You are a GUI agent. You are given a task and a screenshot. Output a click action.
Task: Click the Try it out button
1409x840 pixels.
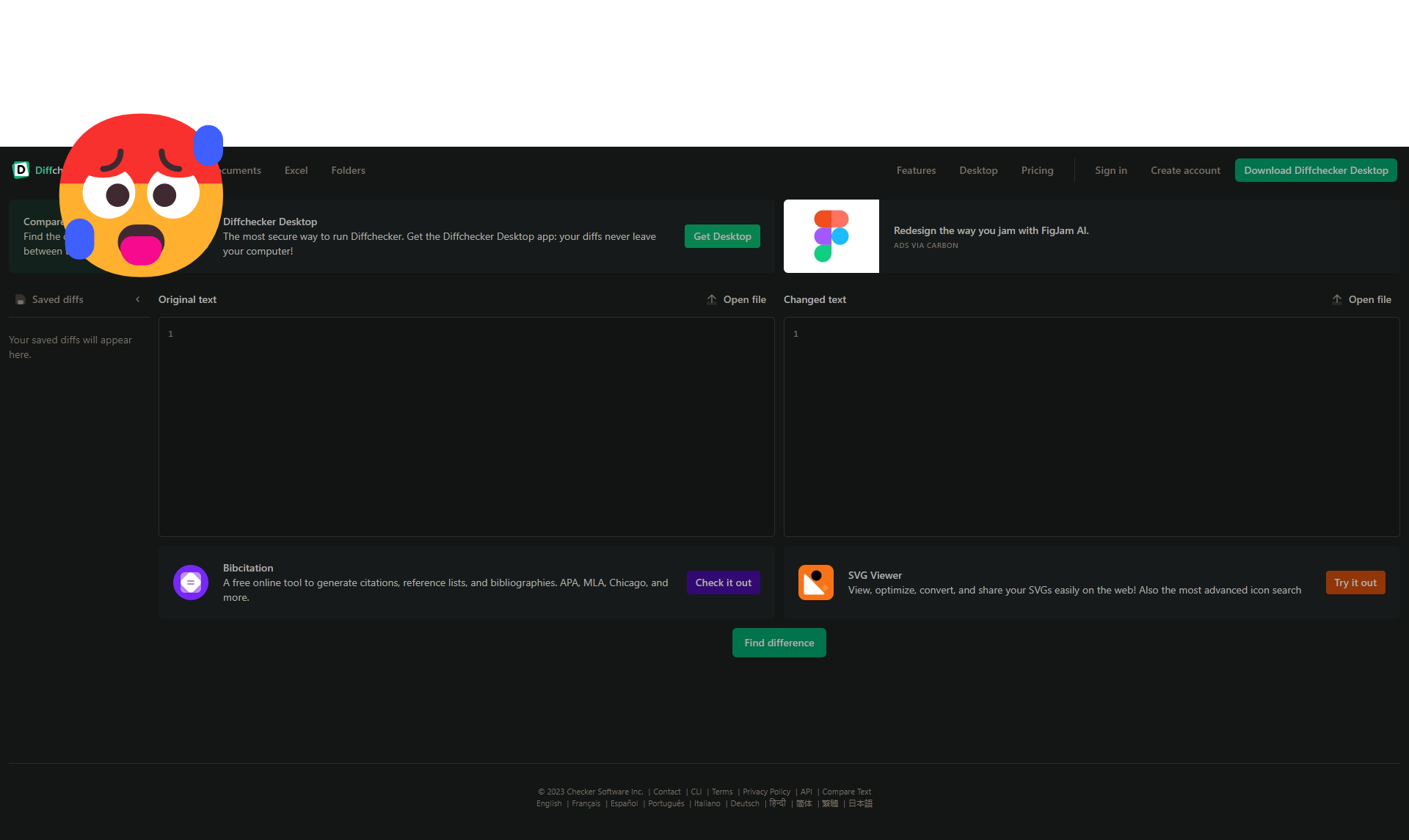point(1355,582)
